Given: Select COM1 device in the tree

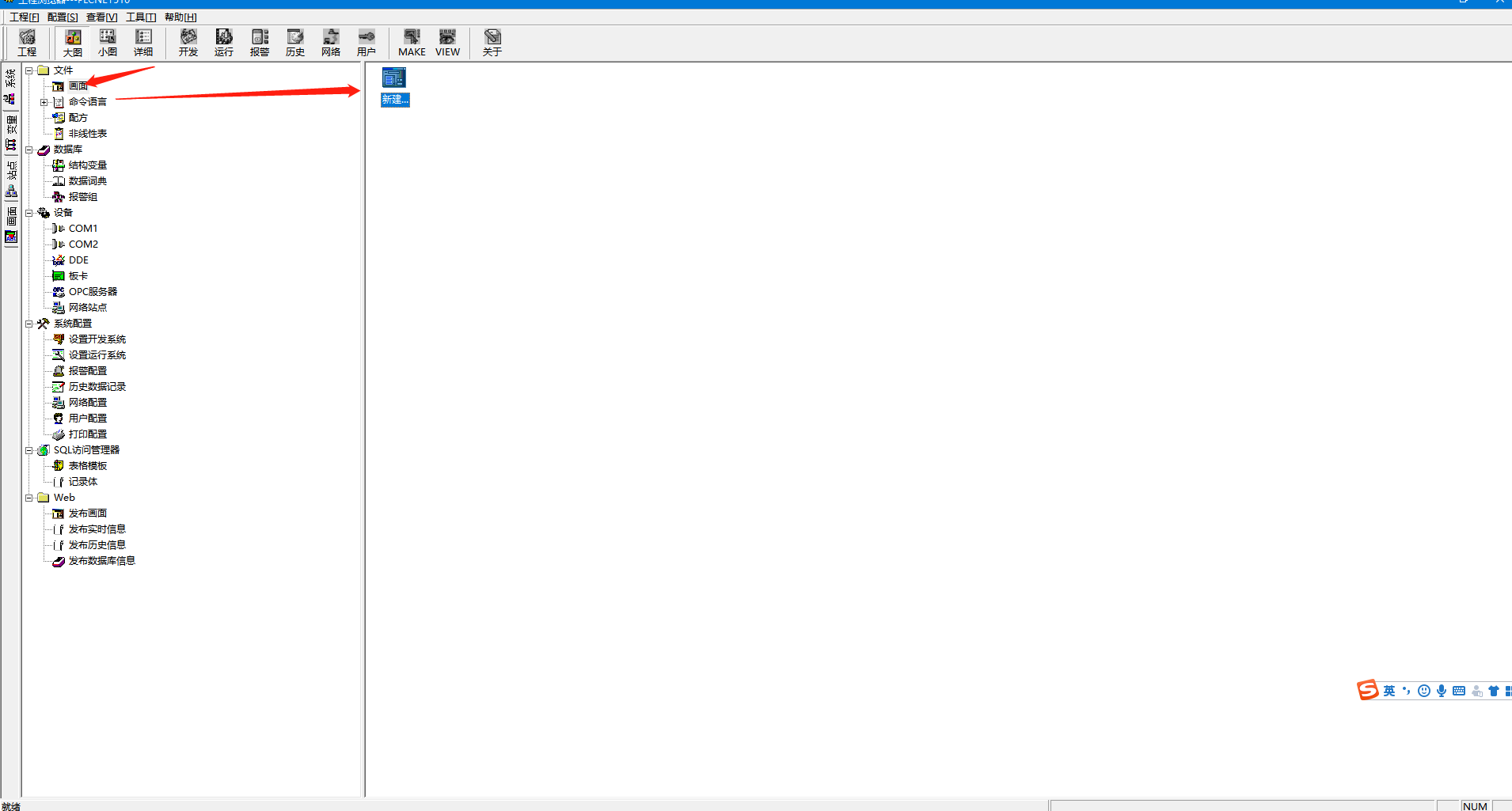Looking at the screenshot, I should tap(82, 229).
